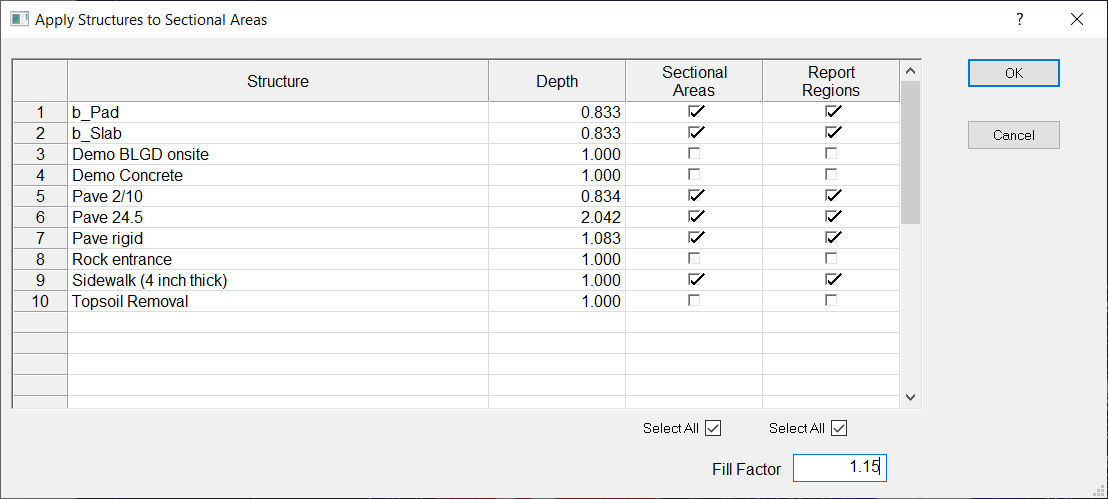This screenshot has height=499, width=1108.
Task: Click the vertical scrollbar thumb
Action: pyautogui.click(x=910, y=153)
